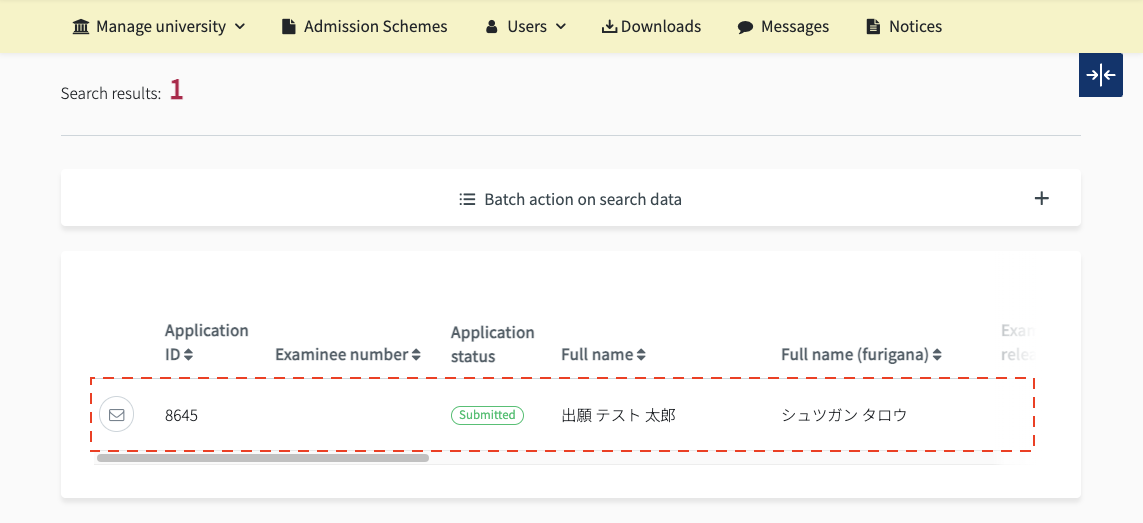Click the Admission Schemes document icon
This screenshot has height=523, width=1143.
[x=289, y=27]
